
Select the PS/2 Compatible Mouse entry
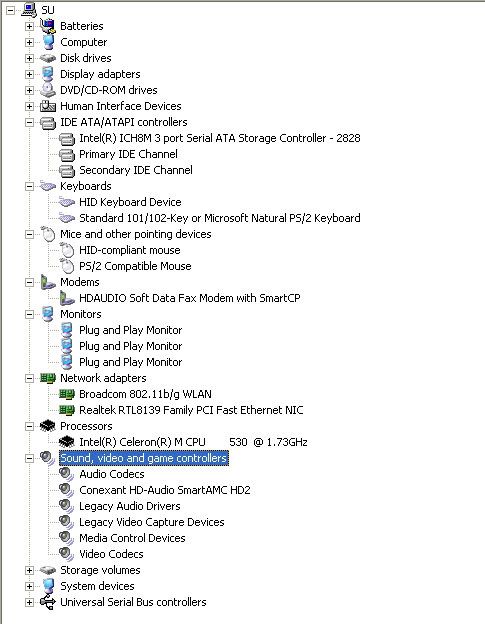coord(135,266)
